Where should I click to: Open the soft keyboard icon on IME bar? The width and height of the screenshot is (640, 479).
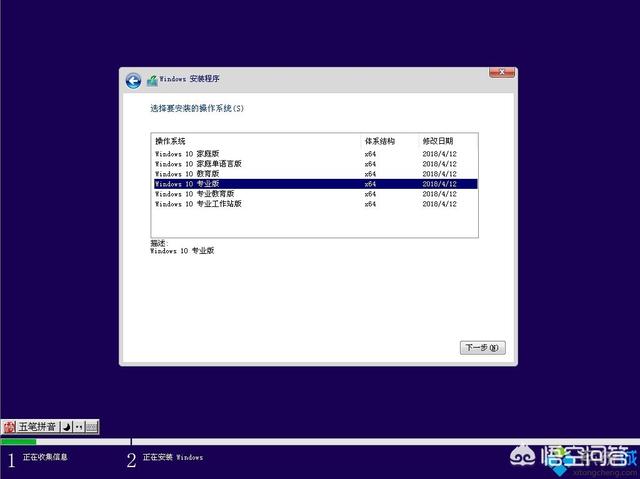coord(92,427)
